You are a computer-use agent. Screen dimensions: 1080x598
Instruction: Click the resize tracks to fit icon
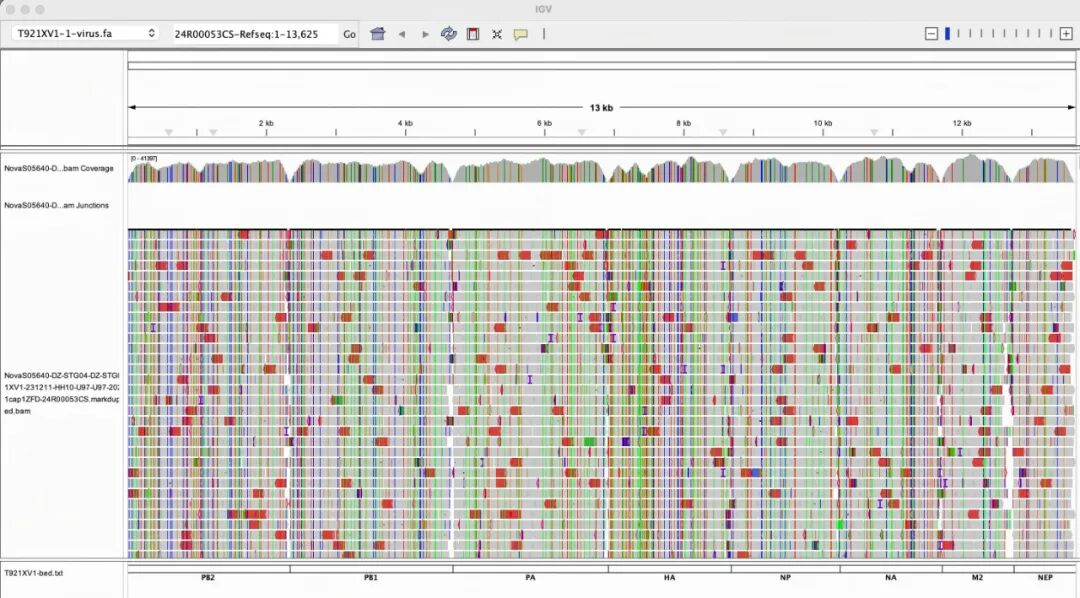[x=497, y=34]
